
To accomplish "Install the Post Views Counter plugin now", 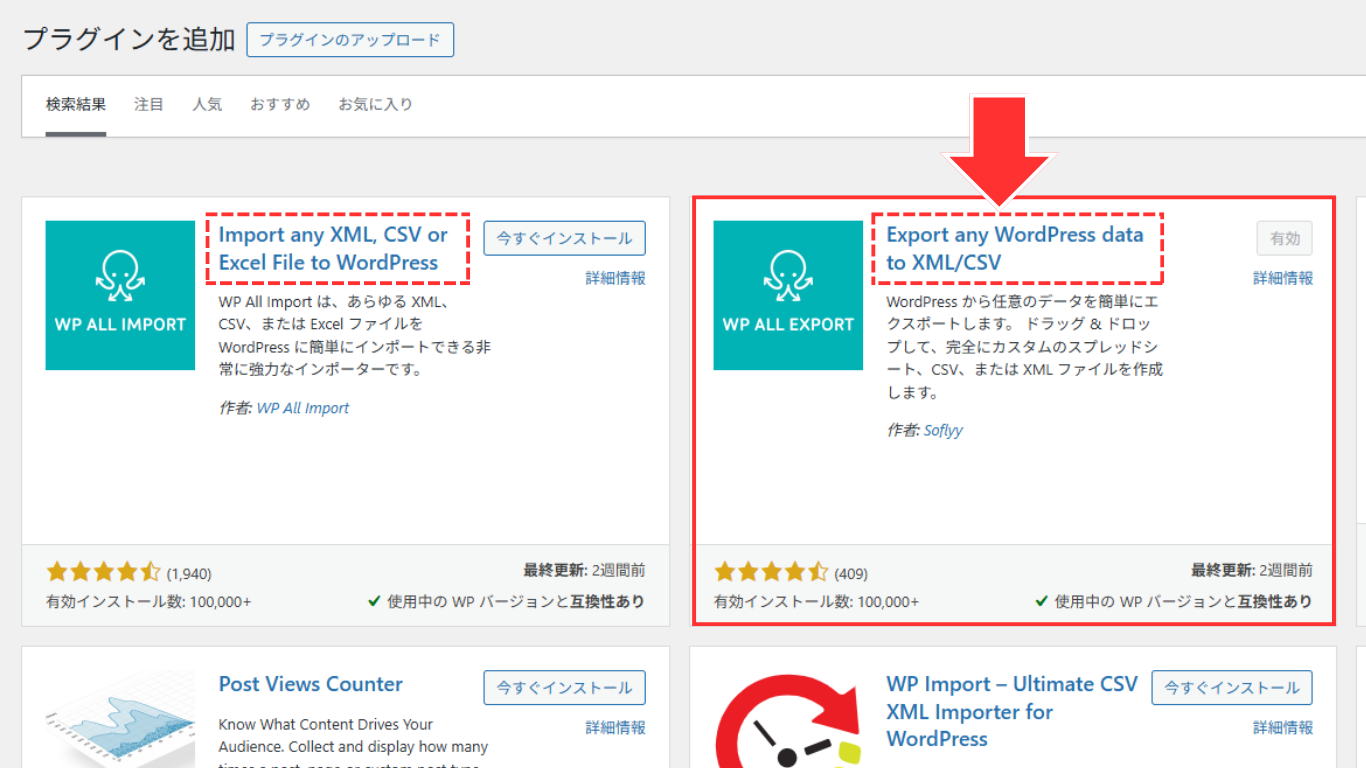I will tap(564, 687).
